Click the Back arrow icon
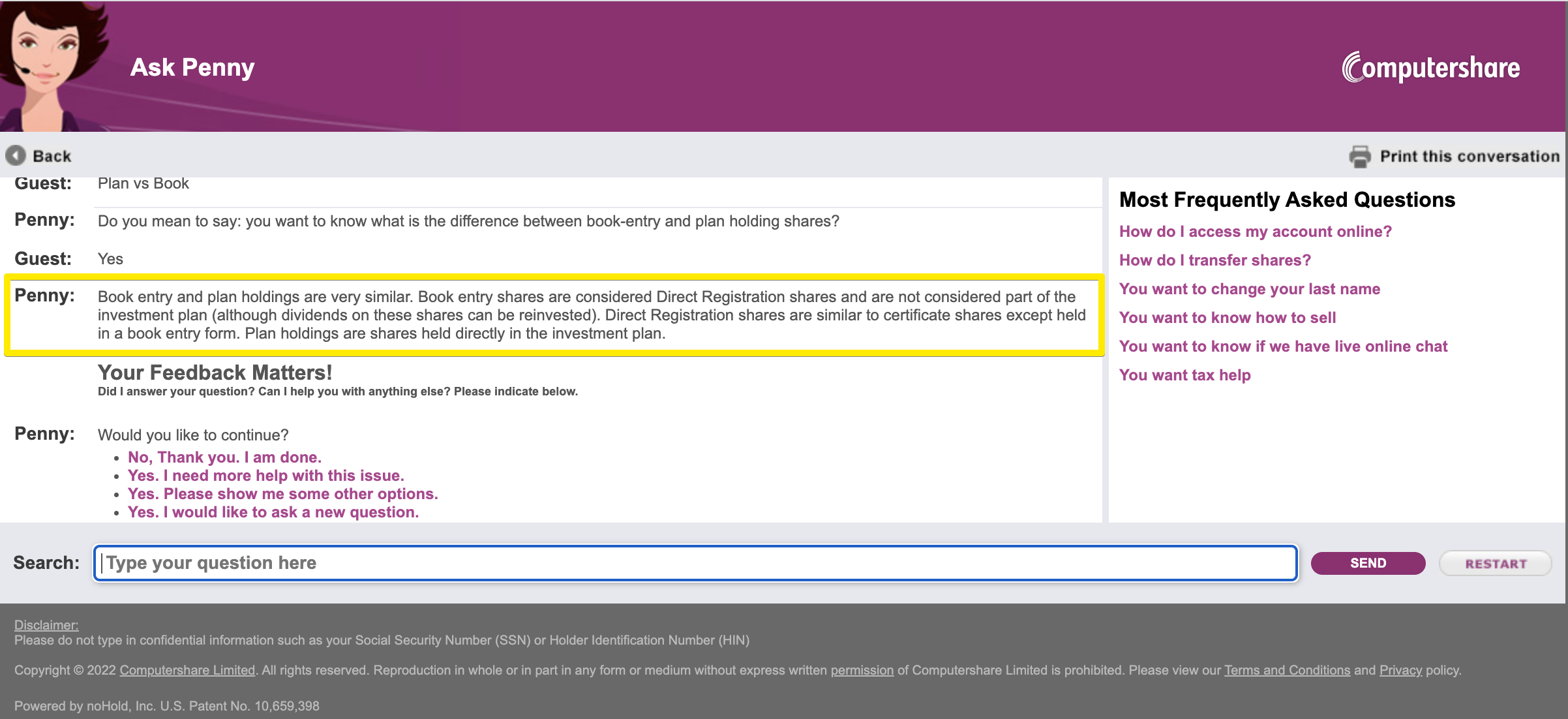The width and height of the screenshot is (1568, 719). pos(16,155)
